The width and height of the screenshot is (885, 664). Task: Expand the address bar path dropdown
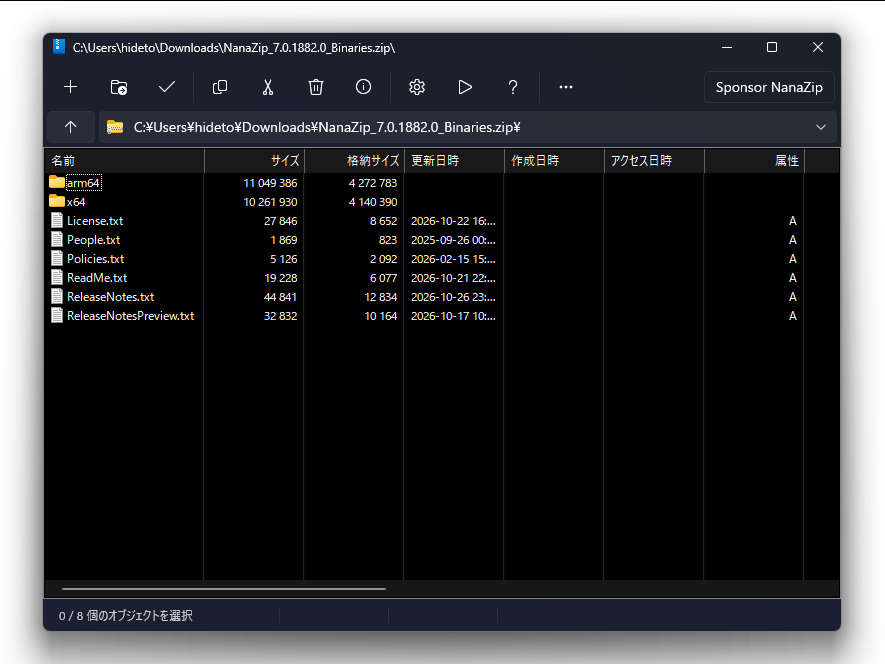821,127
